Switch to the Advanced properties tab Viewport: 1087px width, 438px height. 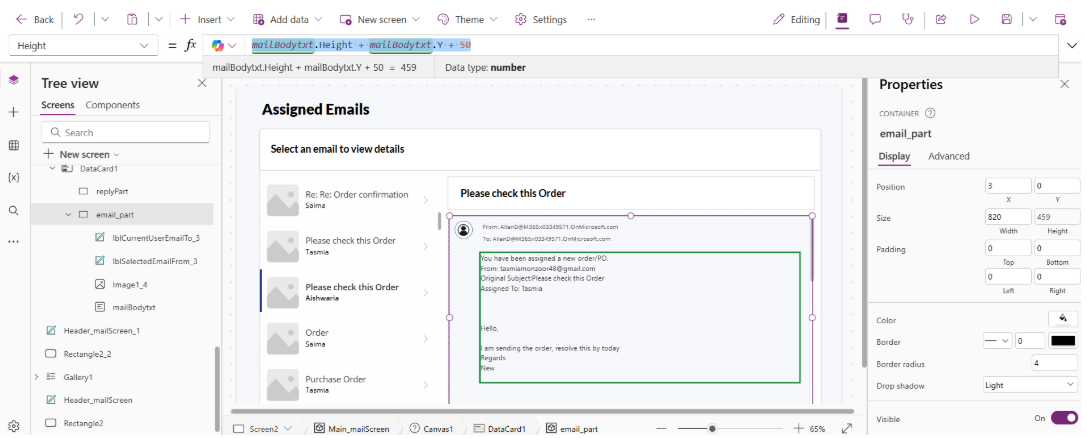[x=948, y=157]
